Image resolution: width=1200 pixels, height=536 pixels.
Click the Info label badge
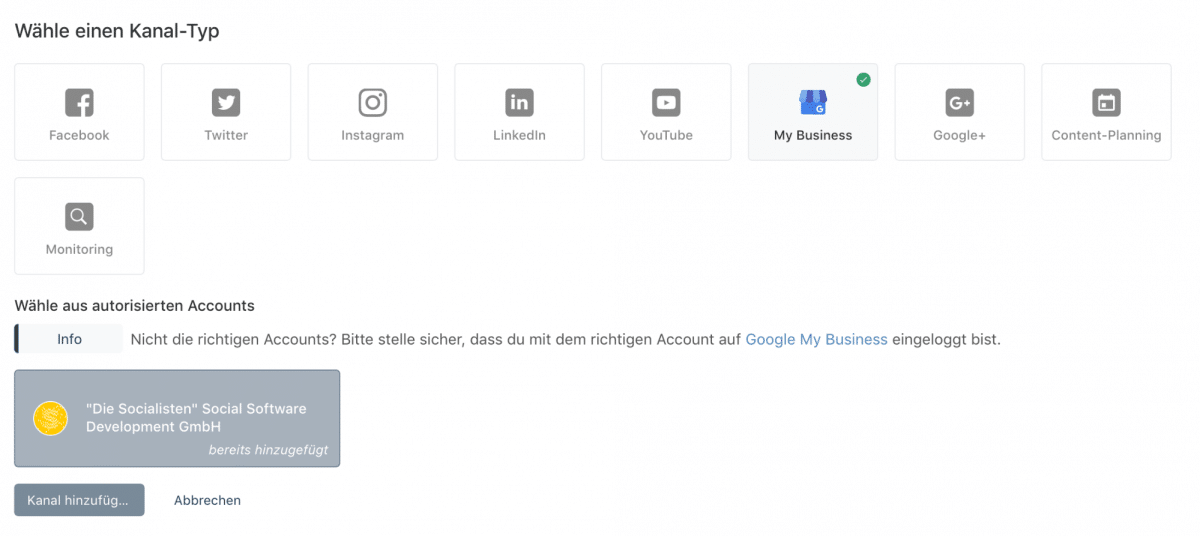point(69,339)
